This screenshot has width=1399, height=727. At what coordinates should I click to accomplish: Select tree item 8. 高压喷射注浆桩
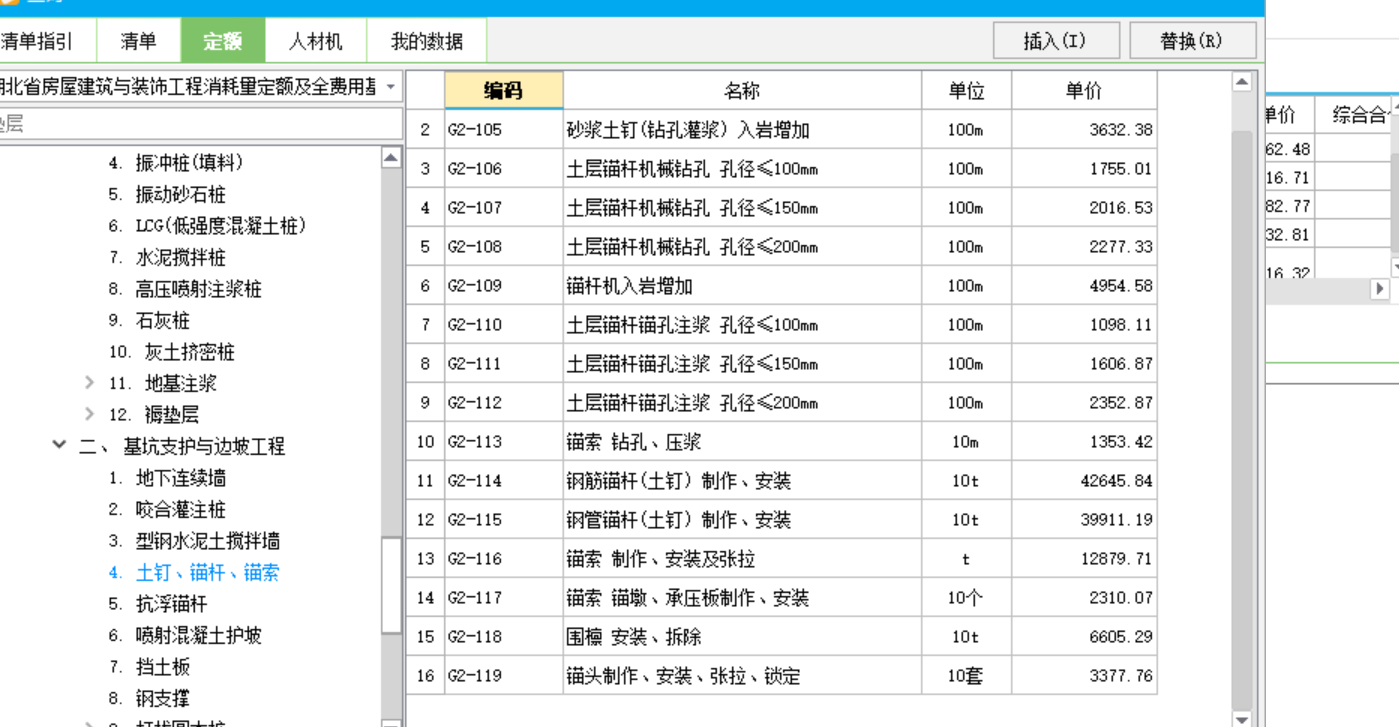(185, 289)
